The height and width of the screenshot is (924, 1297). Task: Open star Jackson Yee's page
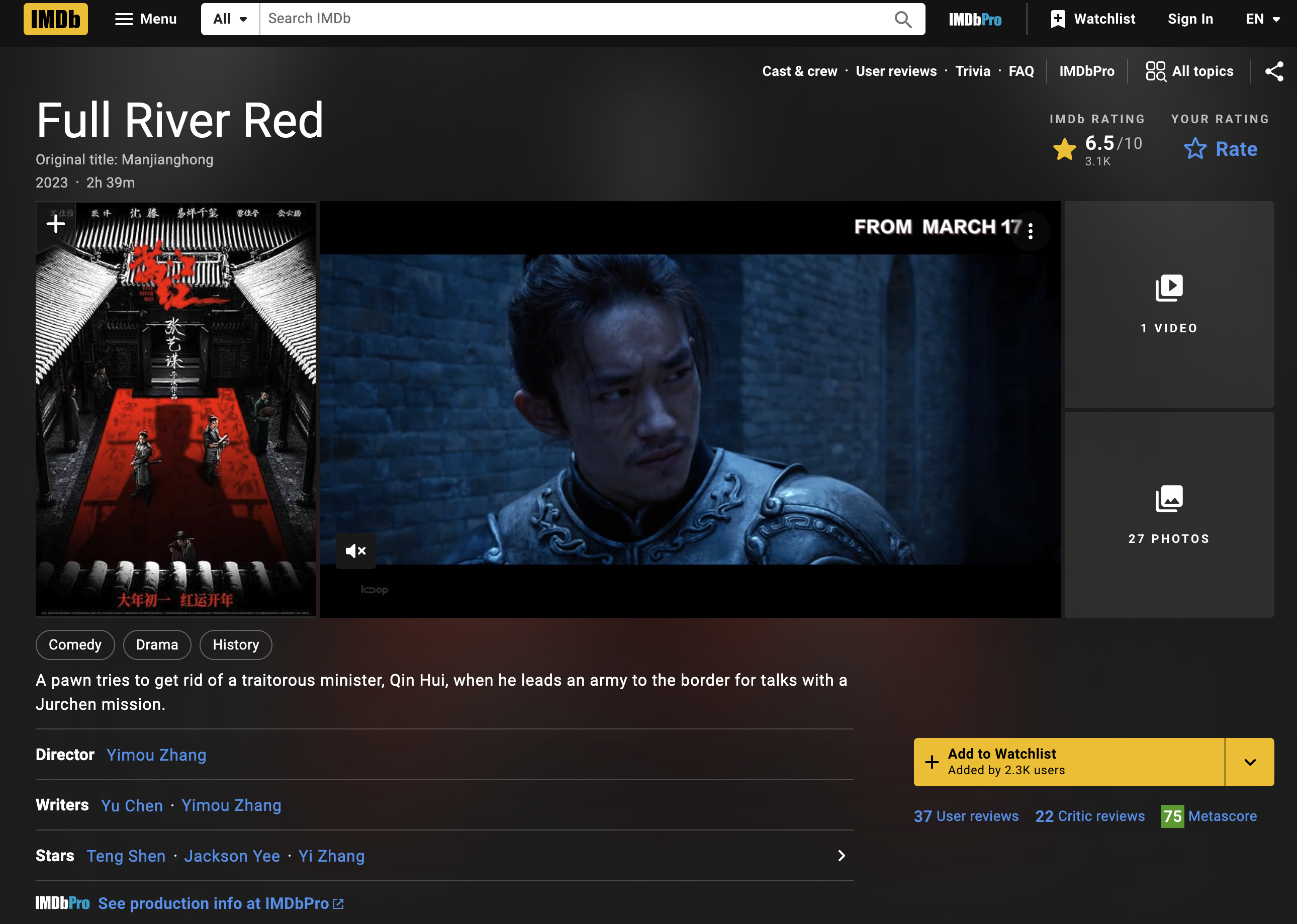[x=232, y=856]
